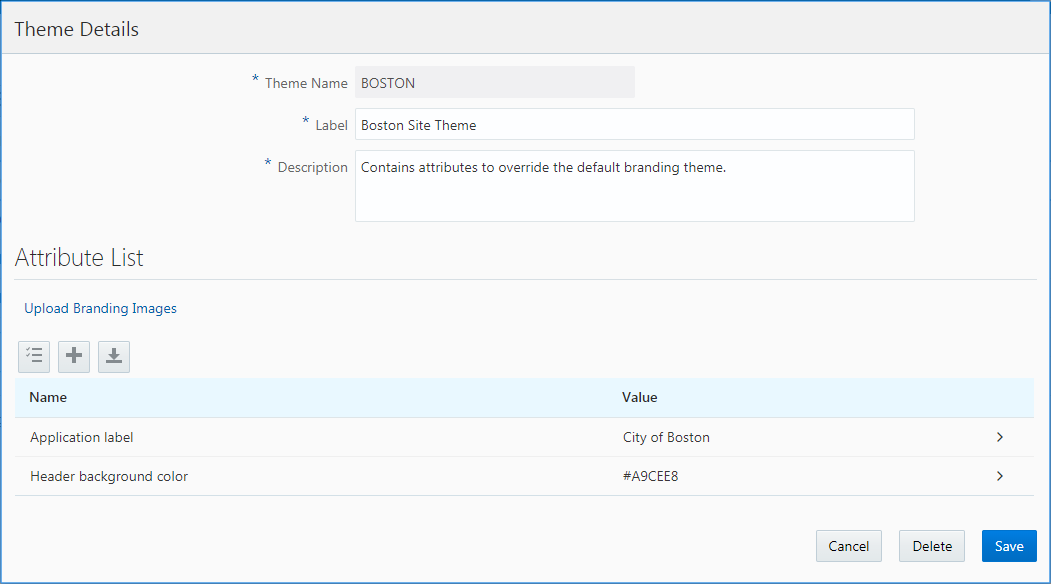Open the row arrow next to City of Boston

coord(999,437)
